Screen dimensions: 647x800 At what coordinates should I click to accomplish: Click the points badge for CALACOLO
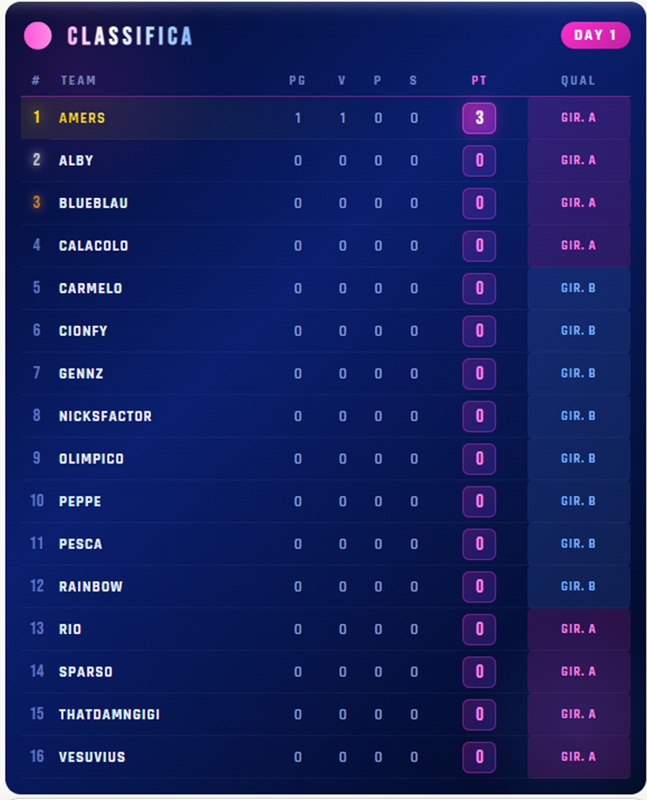(479, 245)
